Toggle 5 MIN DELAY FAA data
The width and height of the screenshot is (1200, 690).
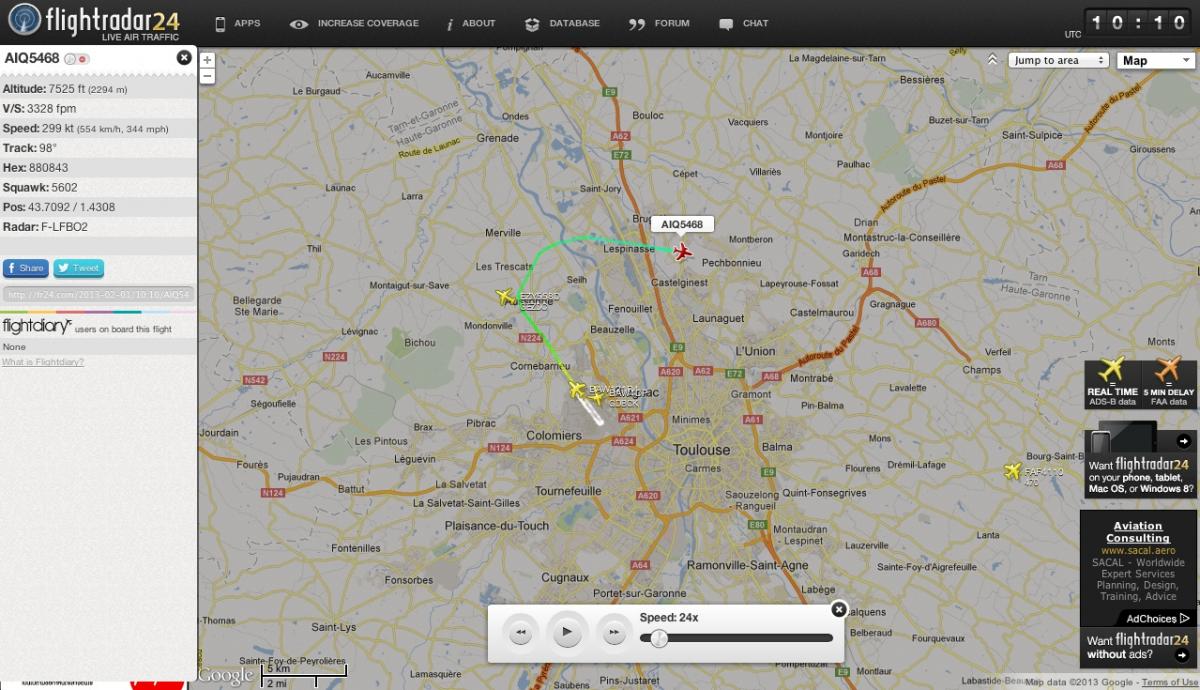1168,383
